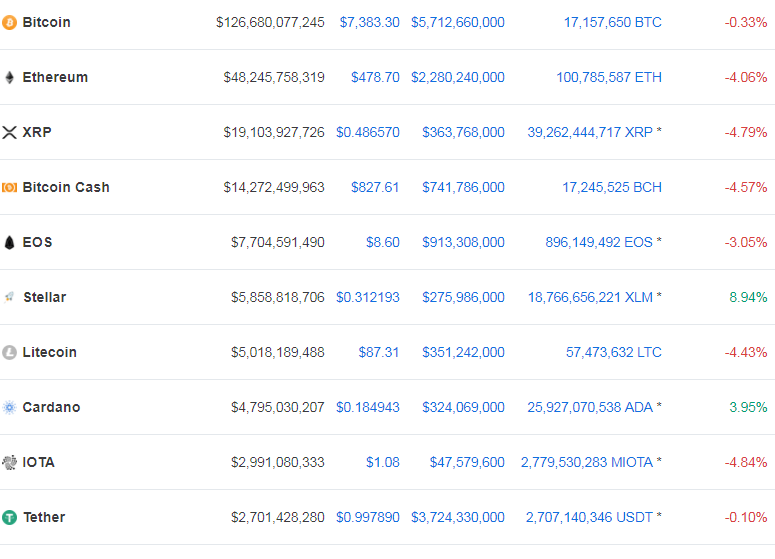
Task: Click supply 2,707,140,346 USDT
Action: coord(589,517)
